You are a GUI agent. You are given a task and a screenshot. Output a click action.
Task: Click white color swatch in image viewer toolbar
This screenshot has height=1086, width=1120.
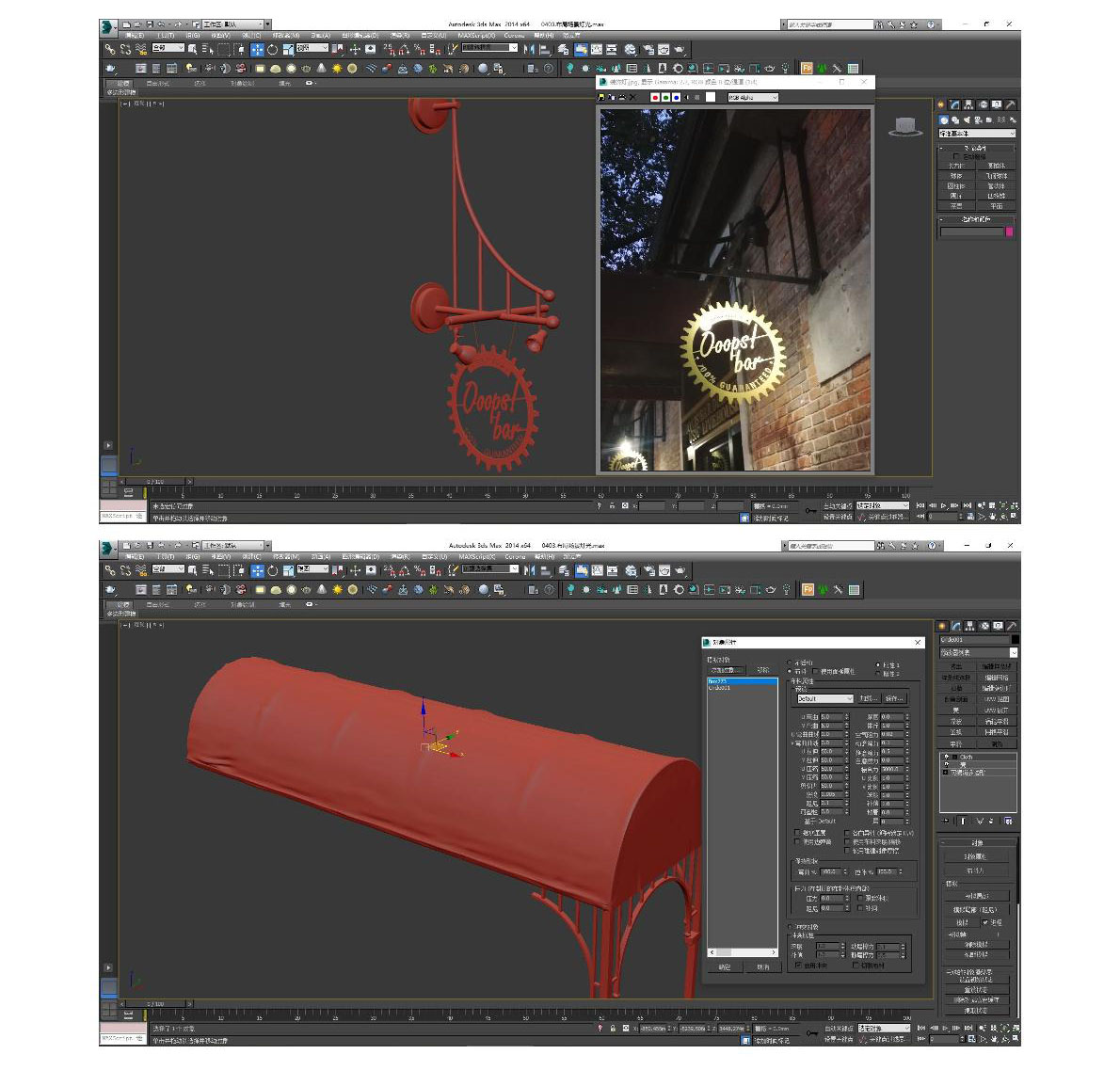[710, 97]
